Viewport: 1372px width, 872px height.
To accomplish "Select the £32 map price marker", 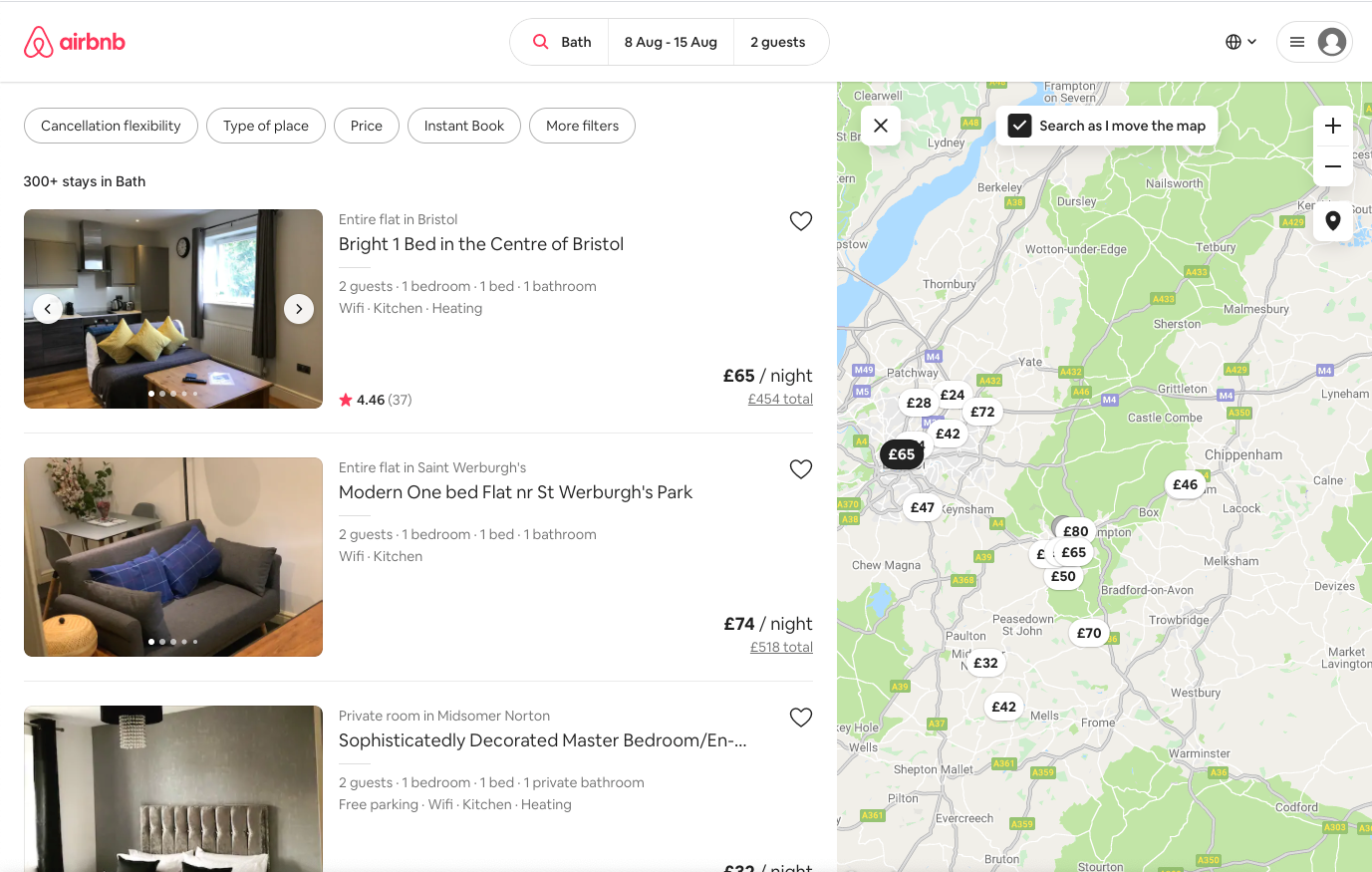I will click(985, 663).
